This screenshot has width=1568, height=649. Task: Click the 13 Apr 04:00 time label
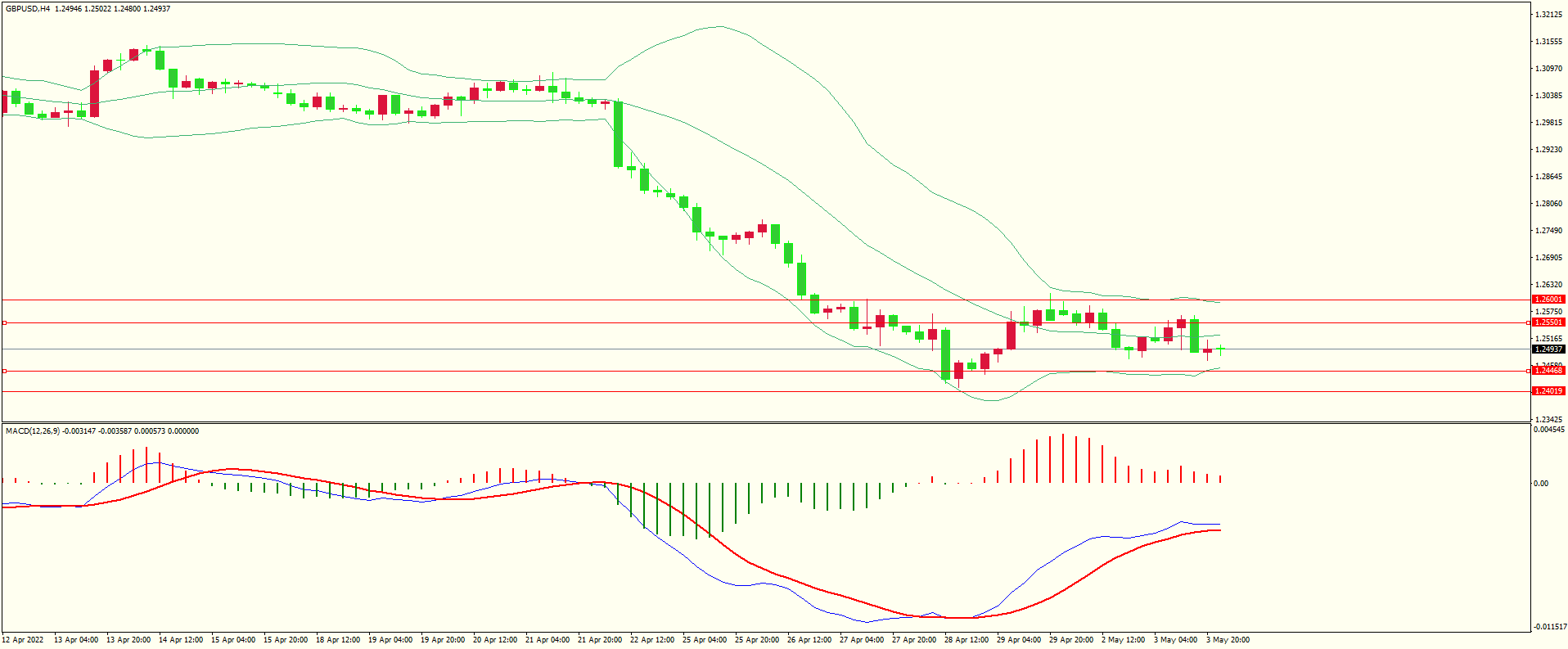tap(76, 640)
